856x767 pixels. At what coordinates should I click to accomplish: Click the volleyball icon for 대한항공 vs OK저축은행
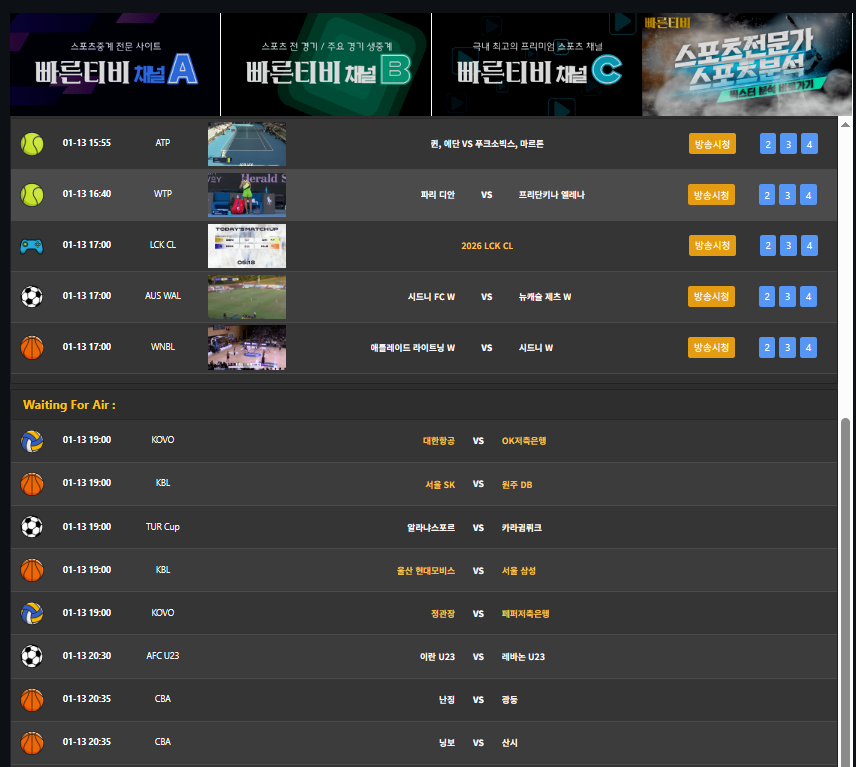32,440
